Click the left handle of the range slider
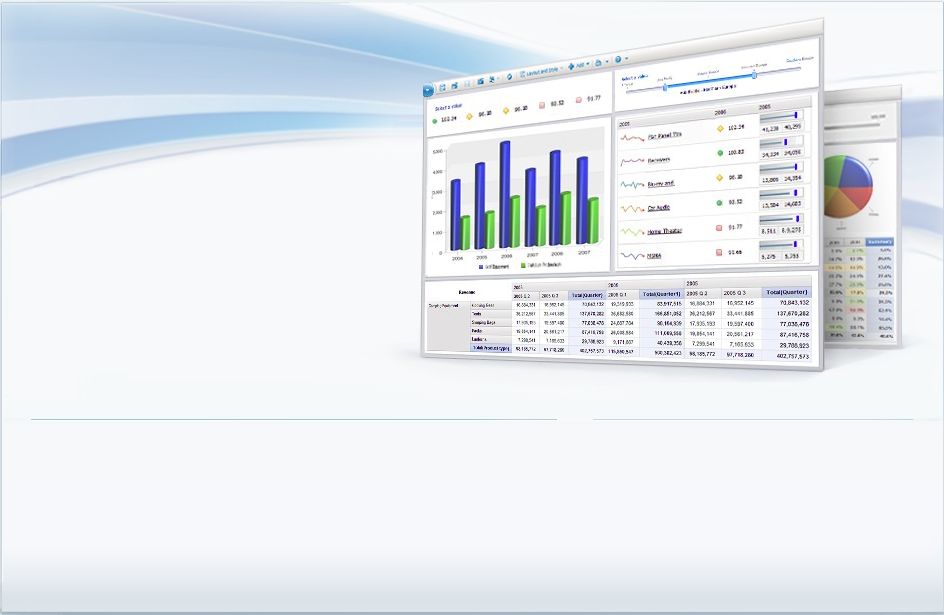The image size is (944, 615). click(x=664, y=85)
